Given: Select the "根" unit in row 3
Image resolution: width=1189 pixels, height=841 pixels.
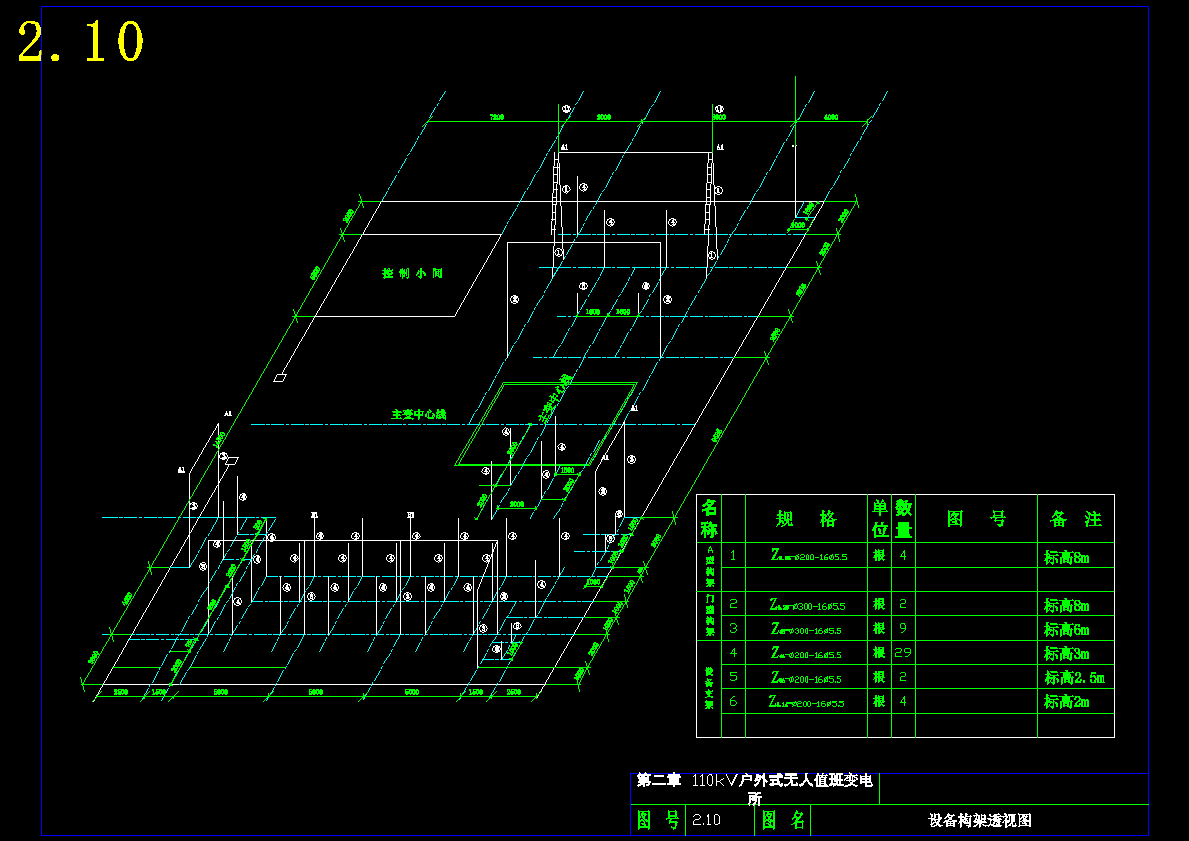Looking at the screenshot, I should click(x=879, y=628).
